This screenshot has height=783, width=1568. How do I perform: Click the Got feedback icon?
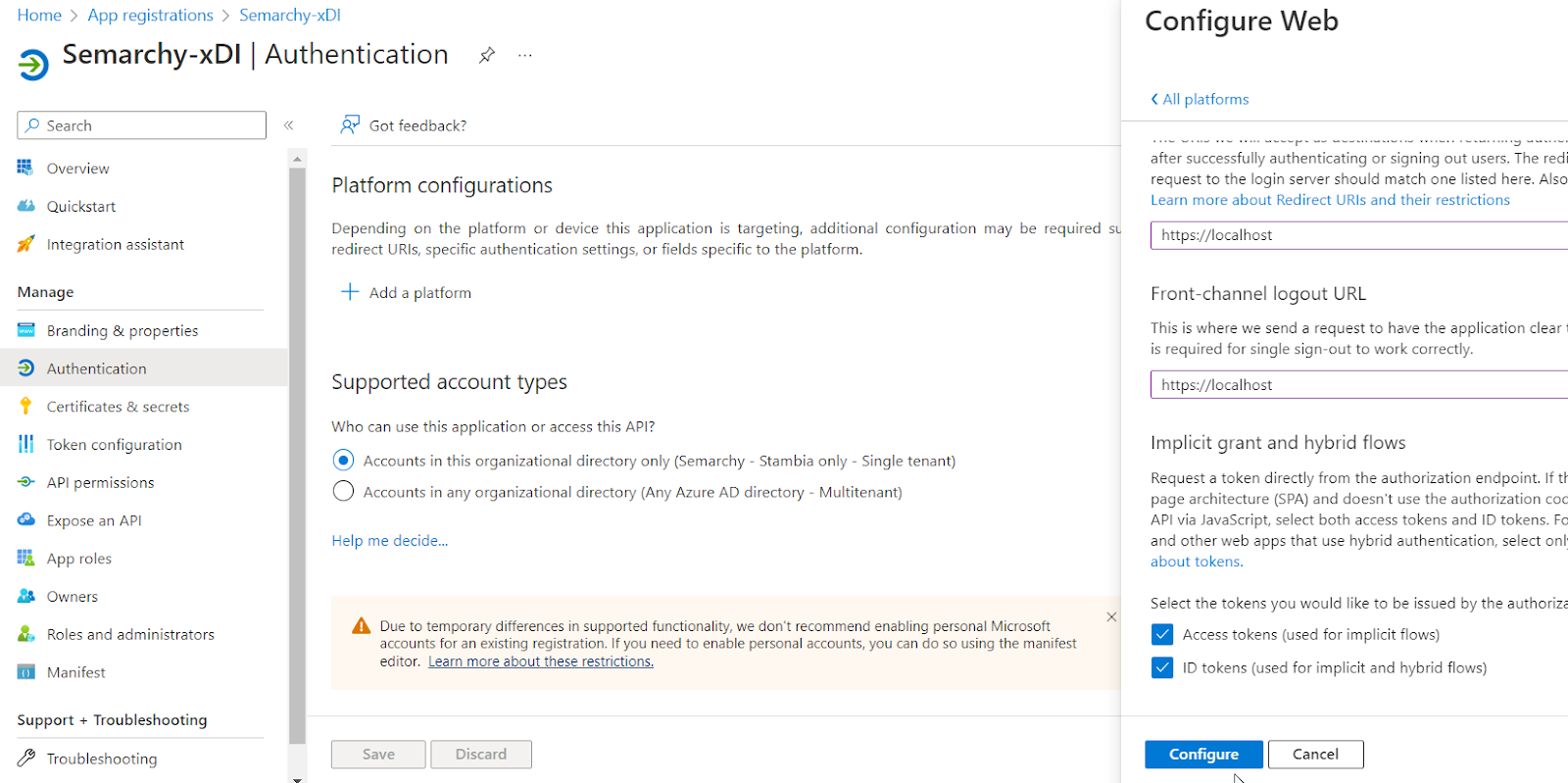tap(350, 125)
